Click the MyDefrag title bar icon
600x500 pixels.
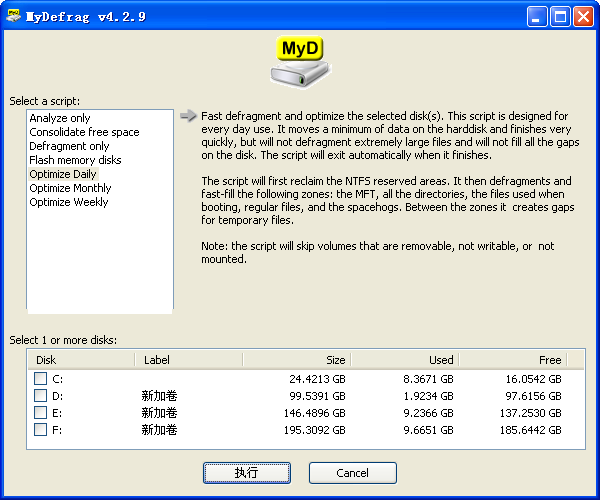coord(14,15)
